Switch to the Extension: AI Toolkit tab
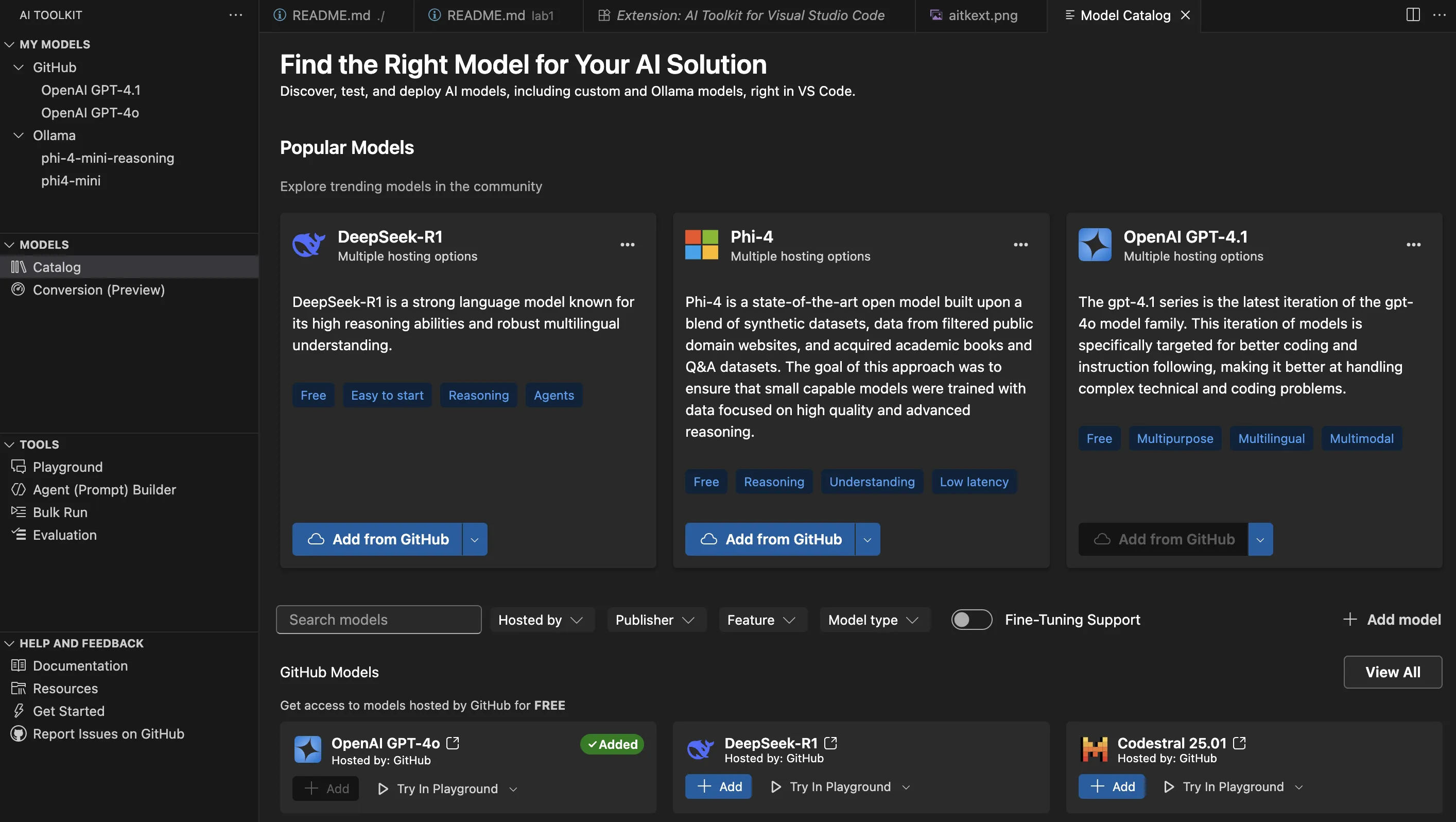 click(750, 15)
